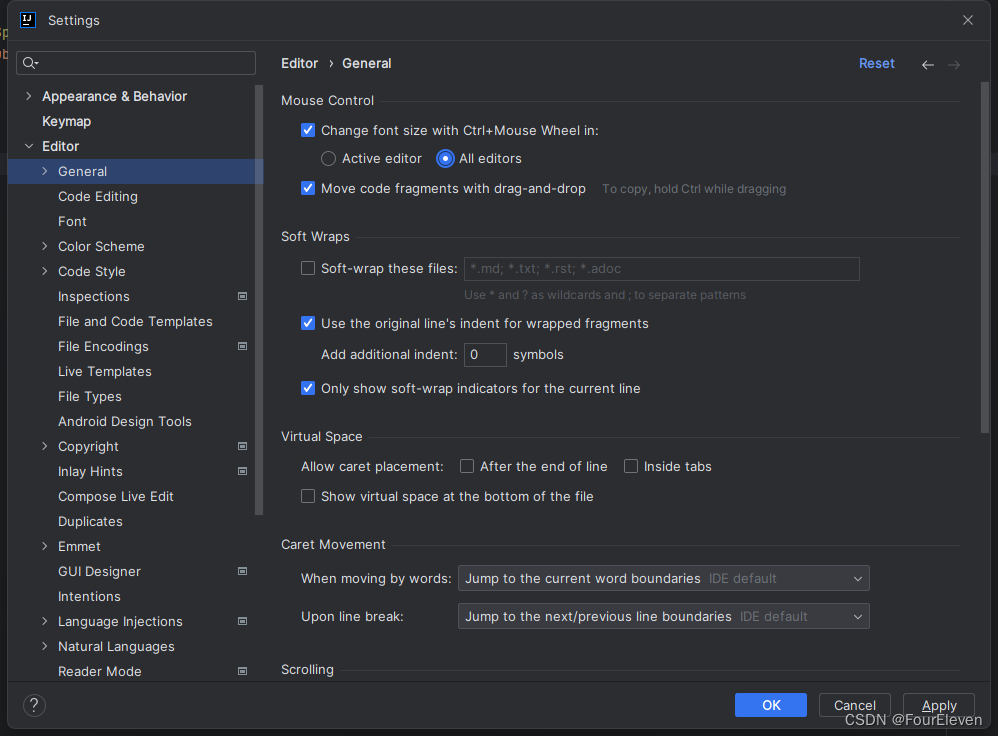Close the Settings dialog with X
This screenshot has height=736, width=998.
(967, 20)
